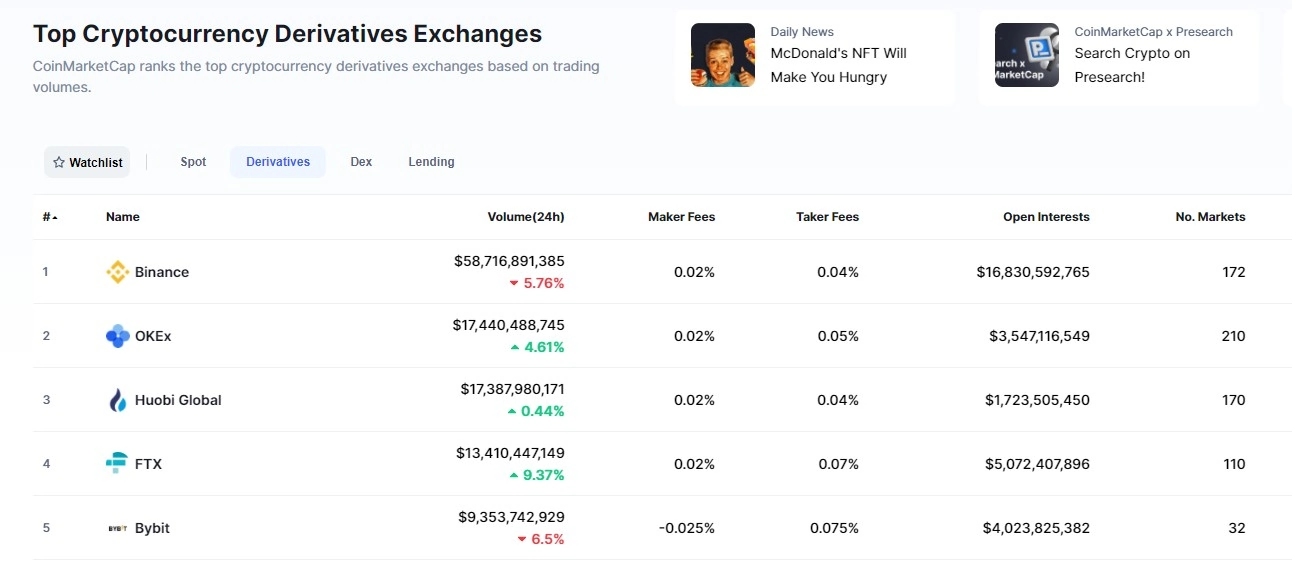Open 'Search Crypto on Presearch!' headline
The width and height of the screenshot is (1292, 561).
[x=1132, y=65]
